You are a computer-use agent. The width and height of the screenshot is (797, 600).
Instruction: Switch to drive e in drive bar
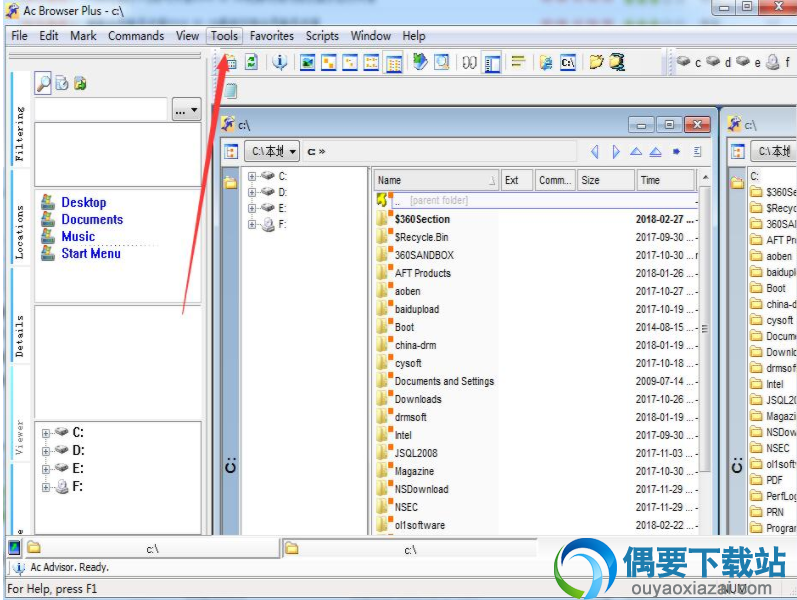click(748, 62)
